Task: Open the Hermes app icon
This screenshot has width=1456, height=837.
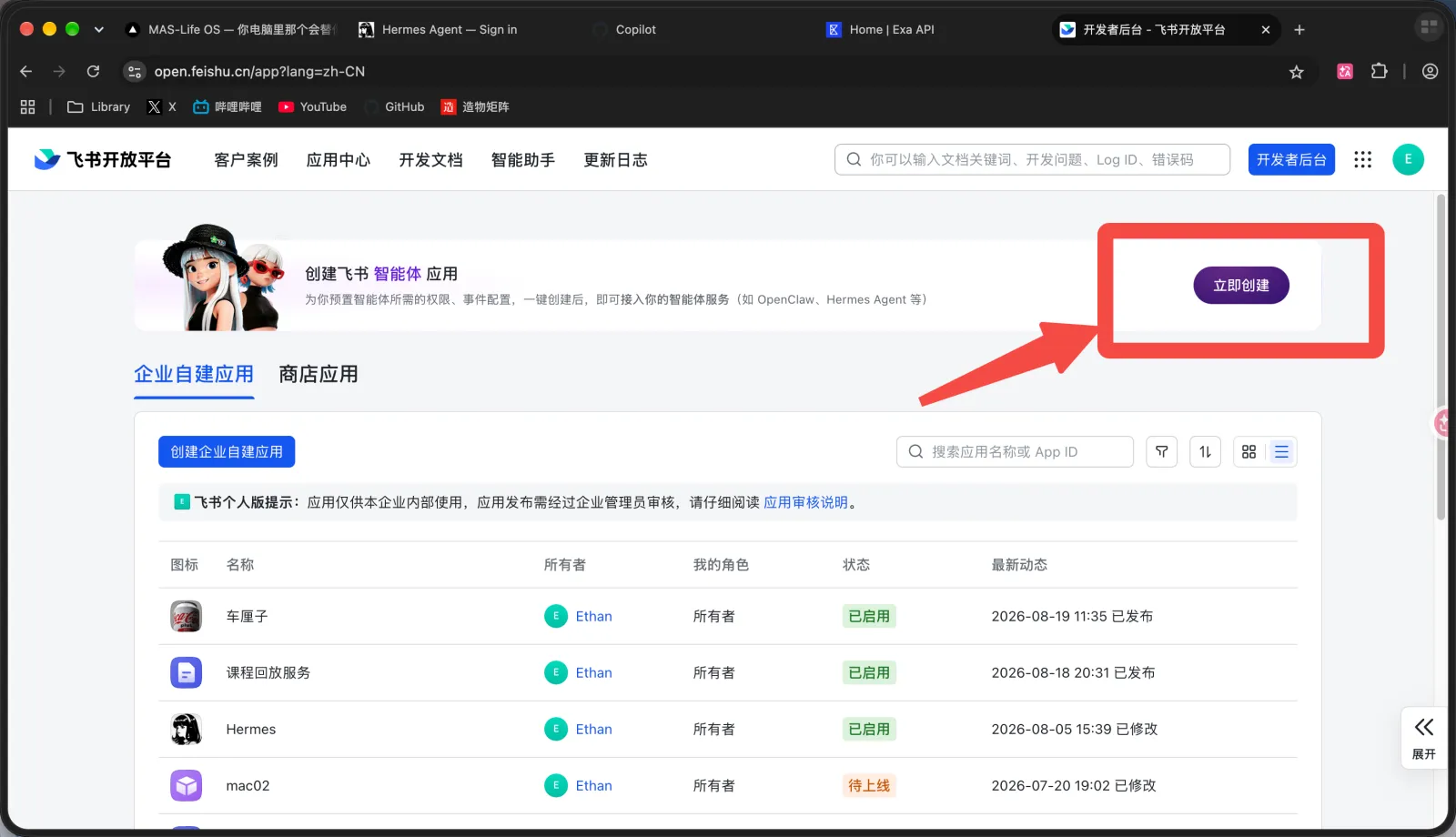Action: pos(186,729)
